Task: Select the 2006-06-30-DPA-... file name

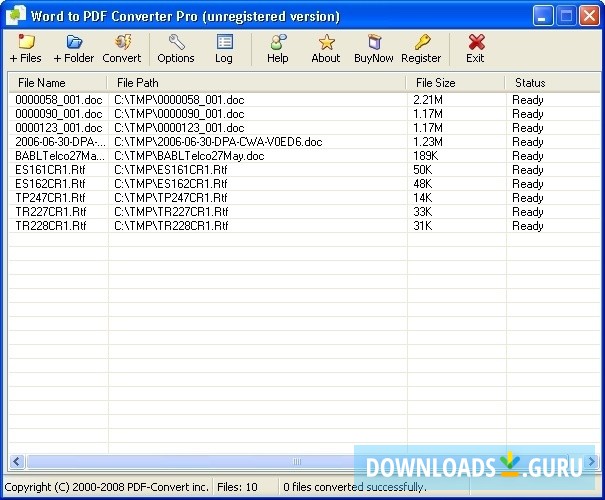Action: click(60, 142)
